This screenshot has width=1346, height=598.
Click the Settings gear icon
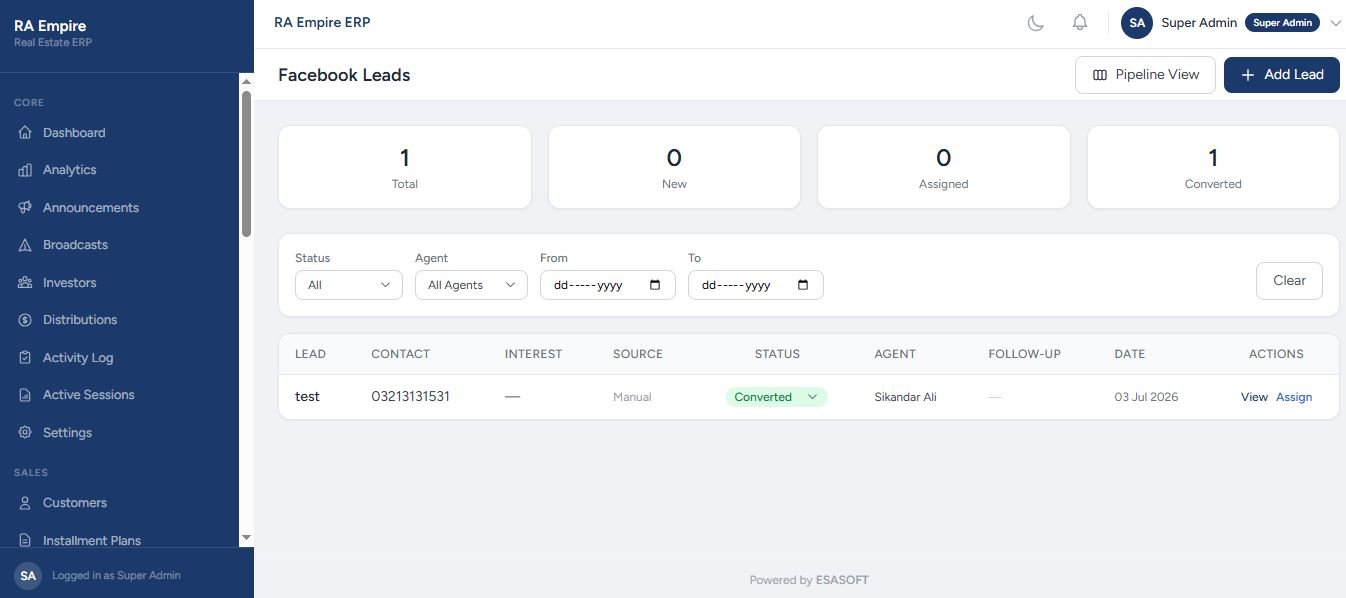(x=25, y=433)
